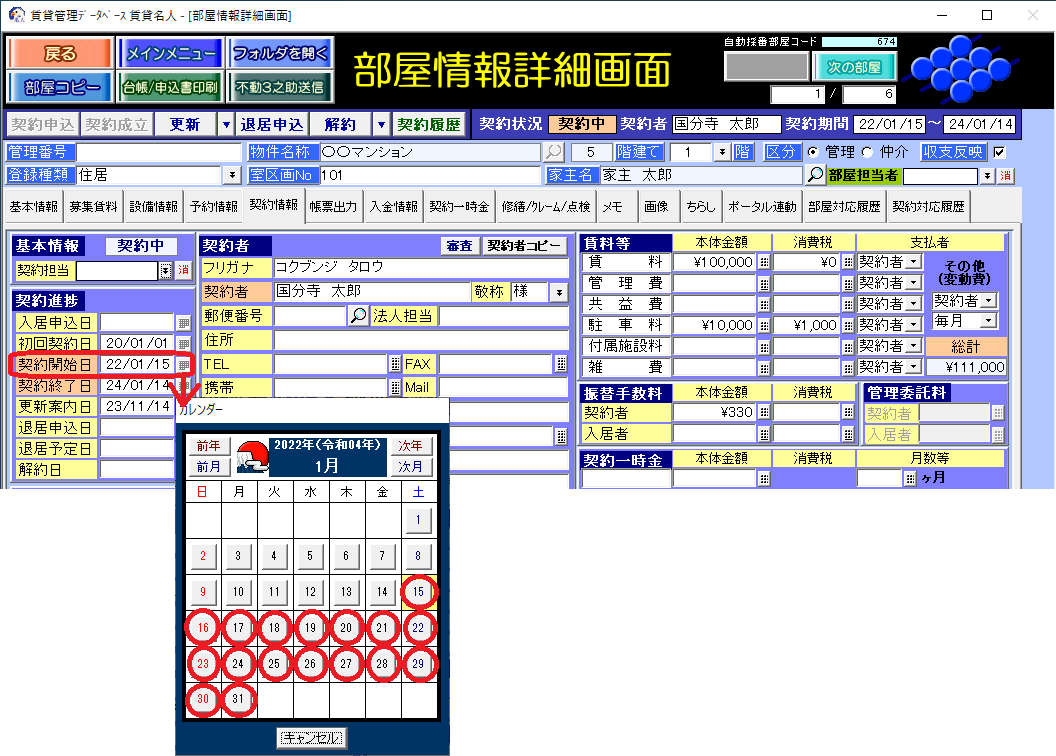The height and width of the screenshot is (756, 1056).
Task: Click the red 消 clear icon beside 契約担当
Action: click(x=183, y=270)
